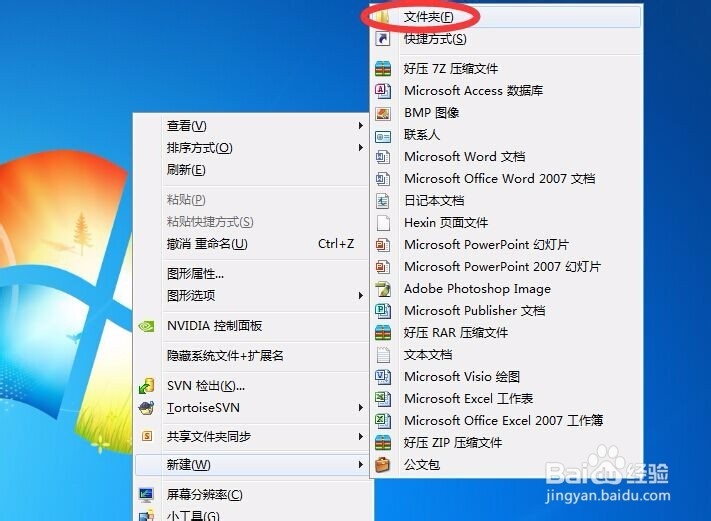711x521 pixels.
Task: Click the Office Word 2007 文档 icon
Action: (x=383, y=179)
